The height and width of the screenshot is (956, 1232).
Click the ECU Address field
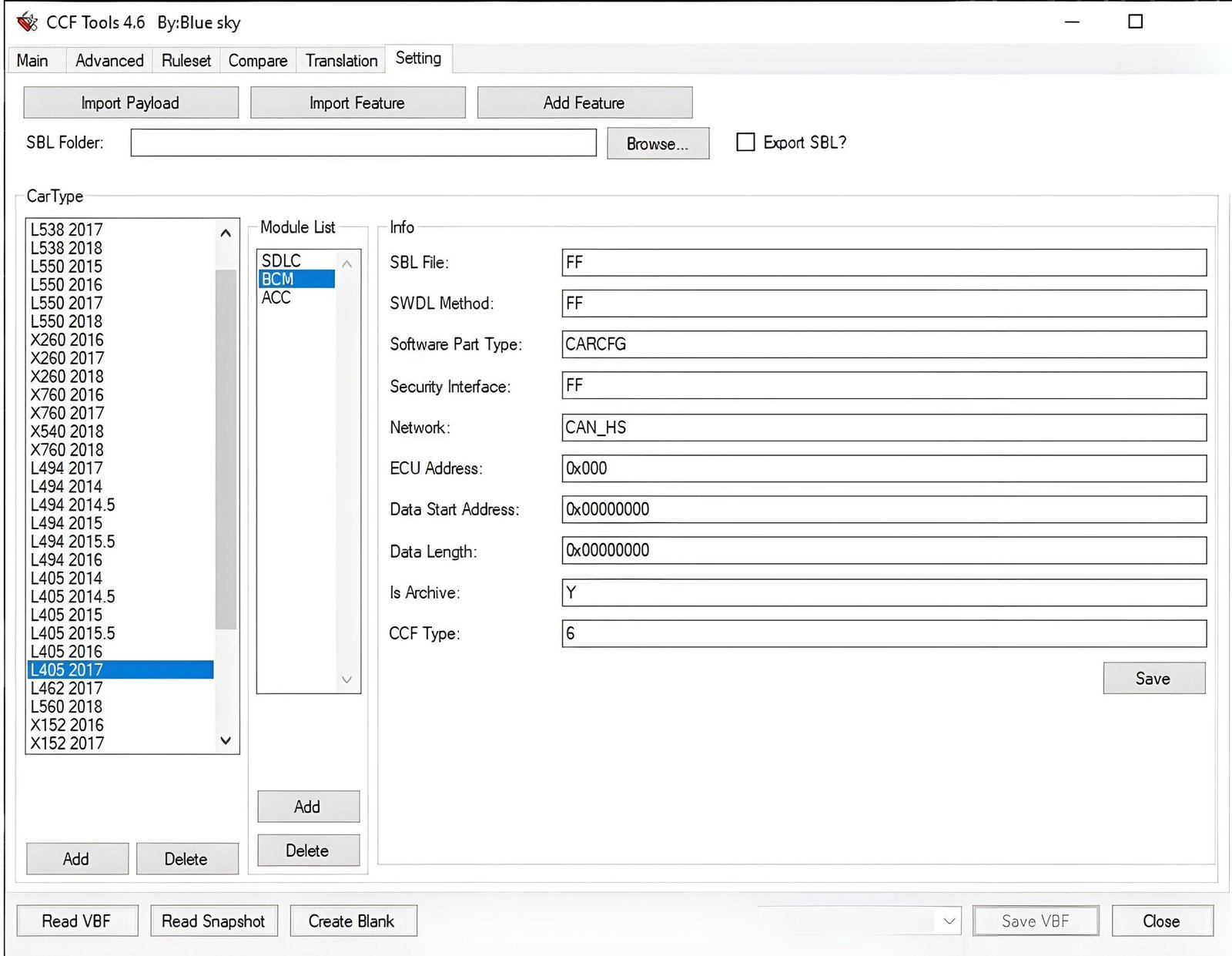884,468
